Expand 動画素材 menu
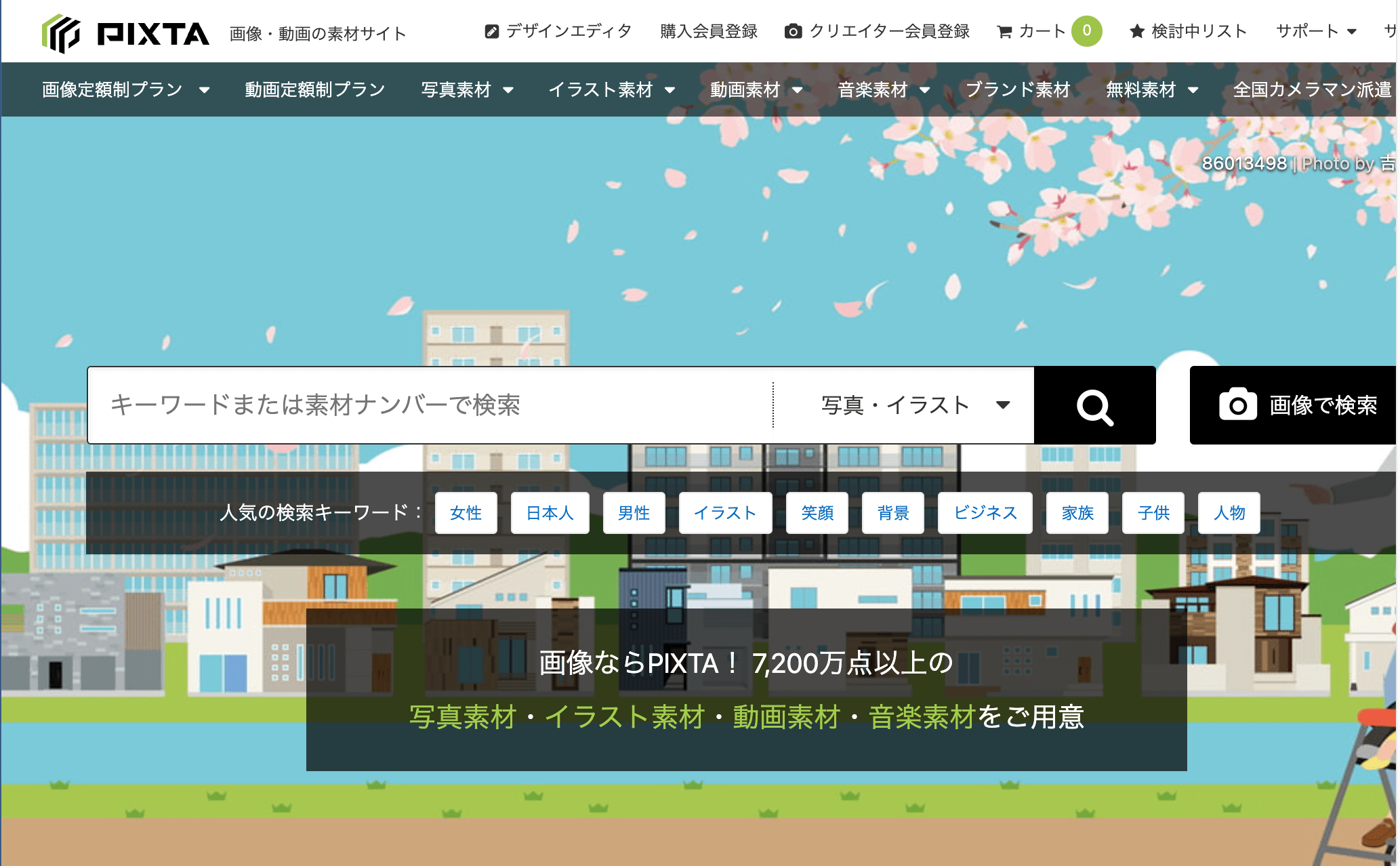 [x=756, y=89]
